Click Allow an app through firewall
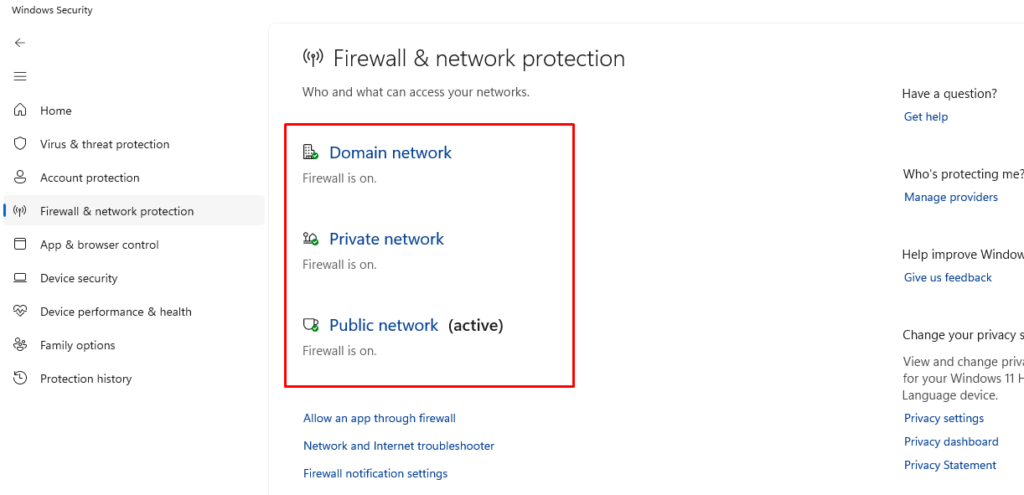Image resolution: width=1024 pixels, height=495 pixels. [x=379, y=418]
